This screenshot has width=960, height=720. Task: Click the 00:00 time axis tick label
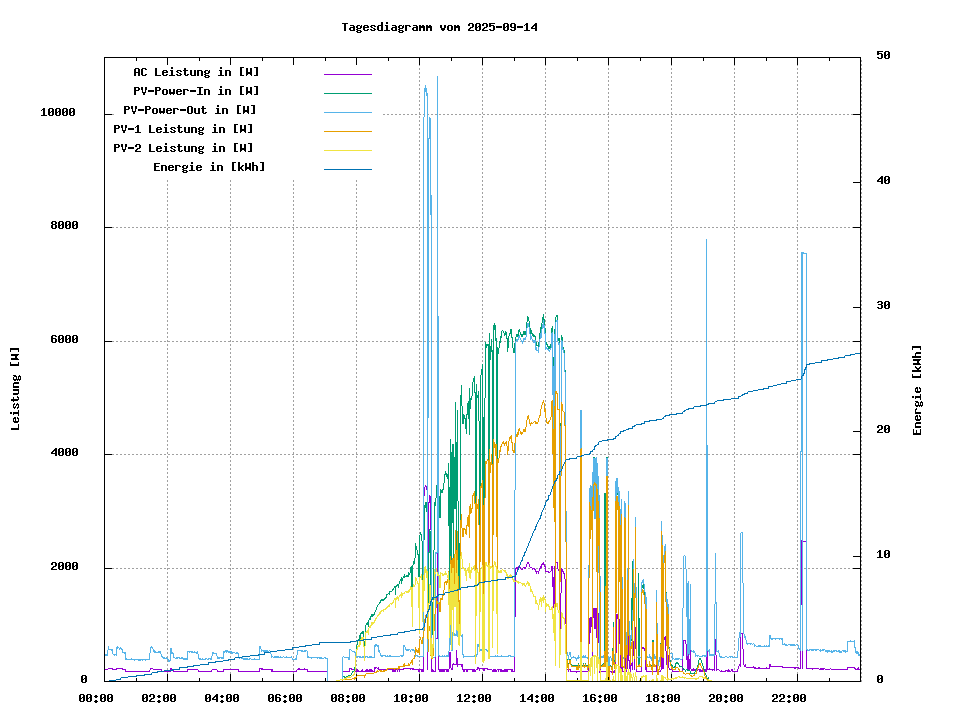click(96, 698)
